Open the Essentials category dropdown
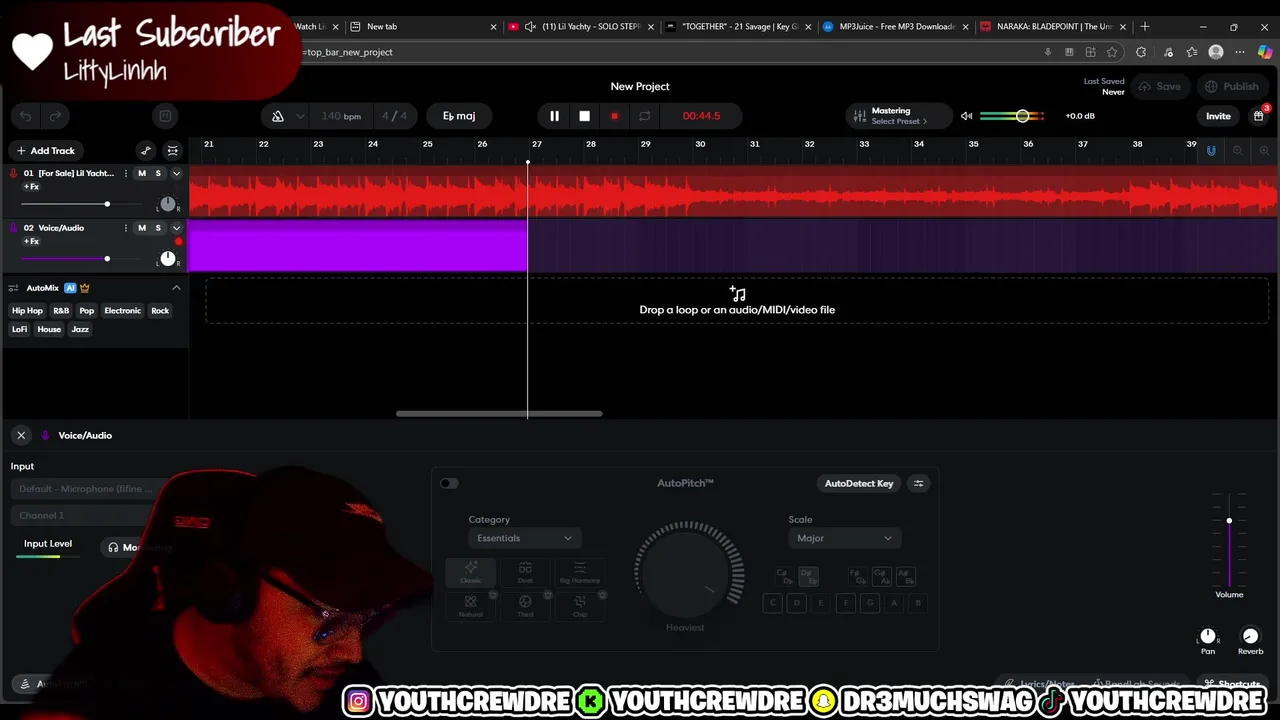The height and width of the screenshot is (720, 1280). pyautogui.click(x=524, y=538)
